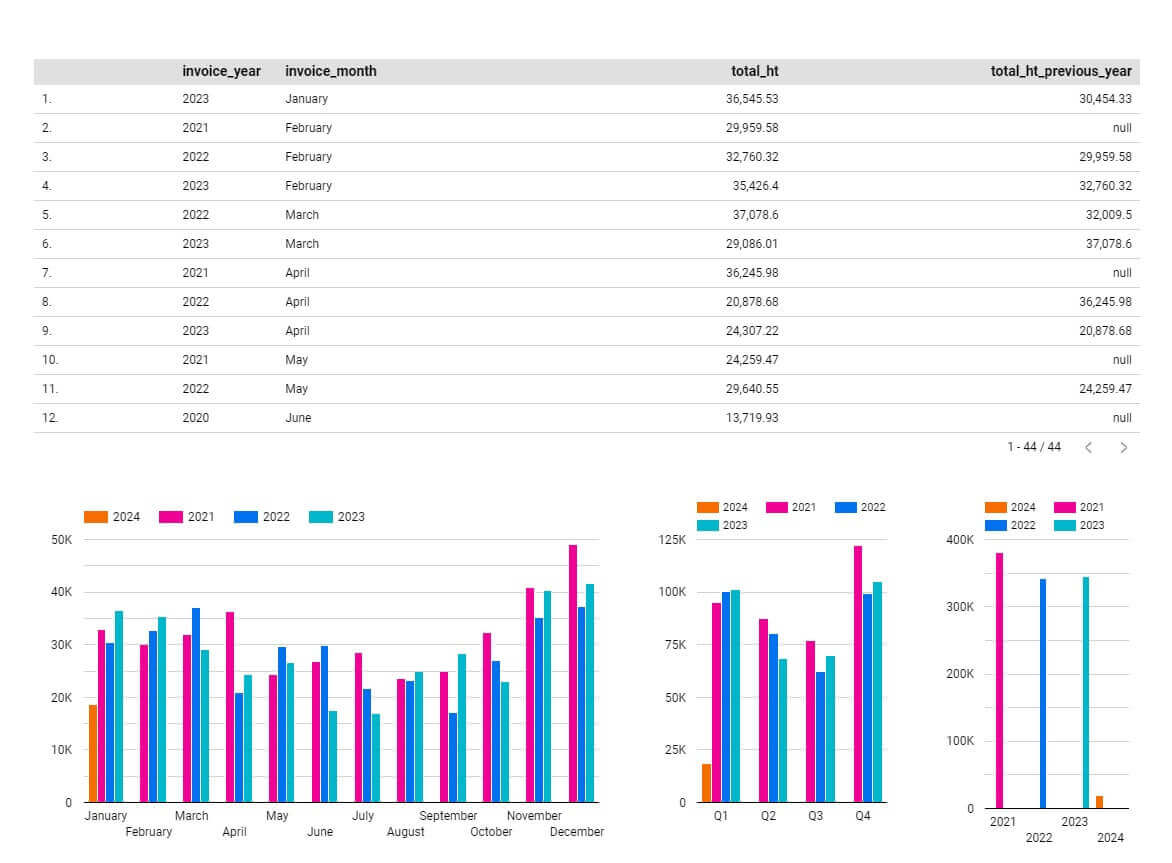Sort table by invoice_month column header
Screen dimensions: 1172x863
point(330,71)
